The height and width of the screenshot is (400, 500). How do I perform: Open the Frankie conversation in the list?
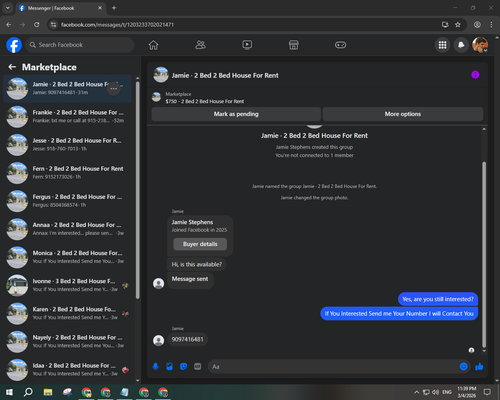tap(68, 117)
